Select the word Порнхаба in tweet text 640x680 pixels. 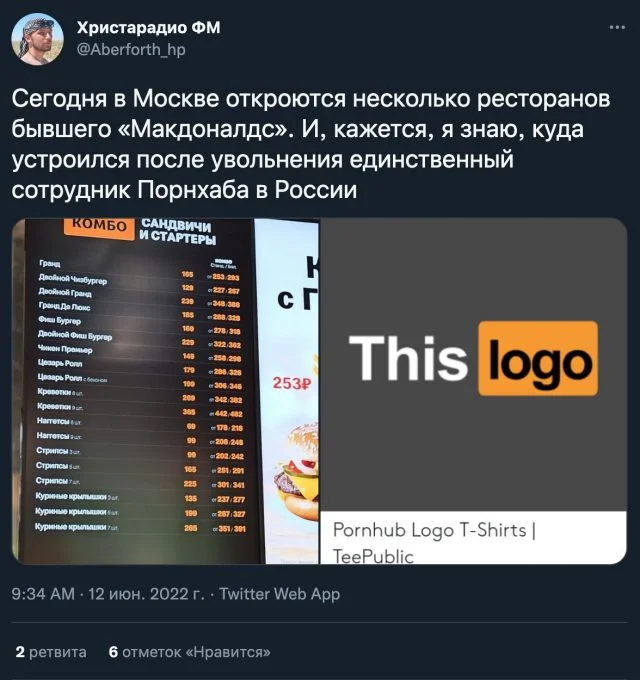point(193,190)
